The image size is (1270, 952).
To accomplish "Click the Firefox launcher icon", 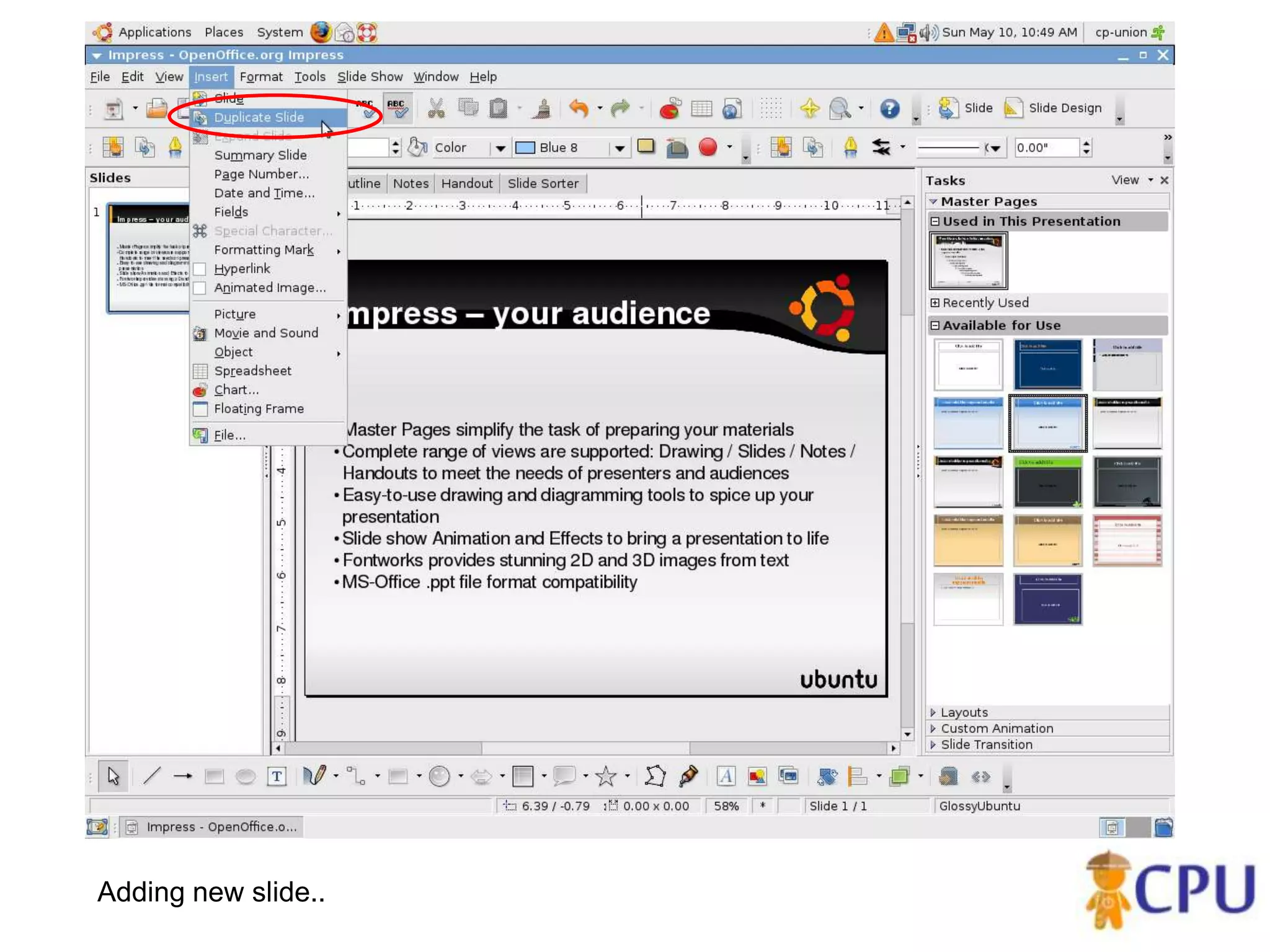I will [321, 32].
